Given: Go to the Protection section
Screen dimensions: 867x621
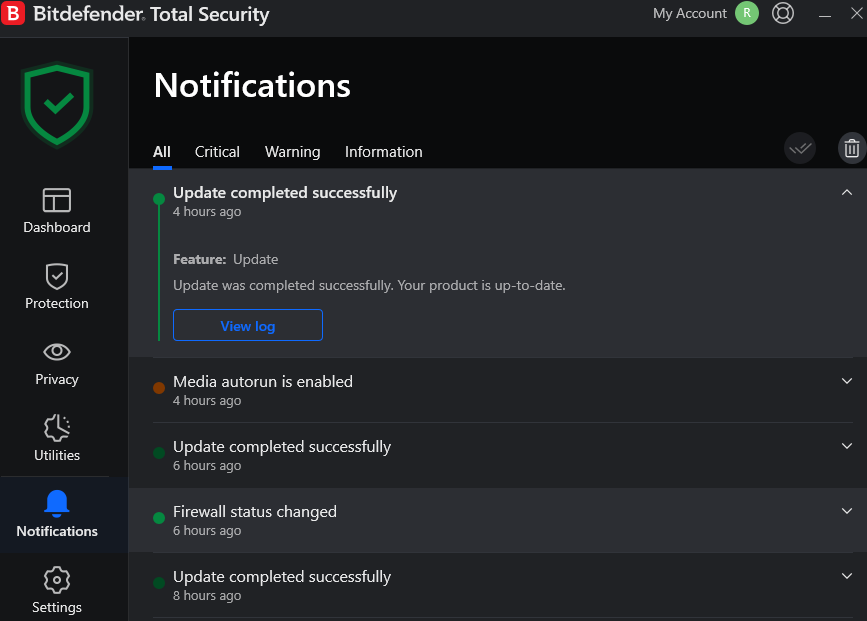Looking at the screenshot, I should click(56, 286).
